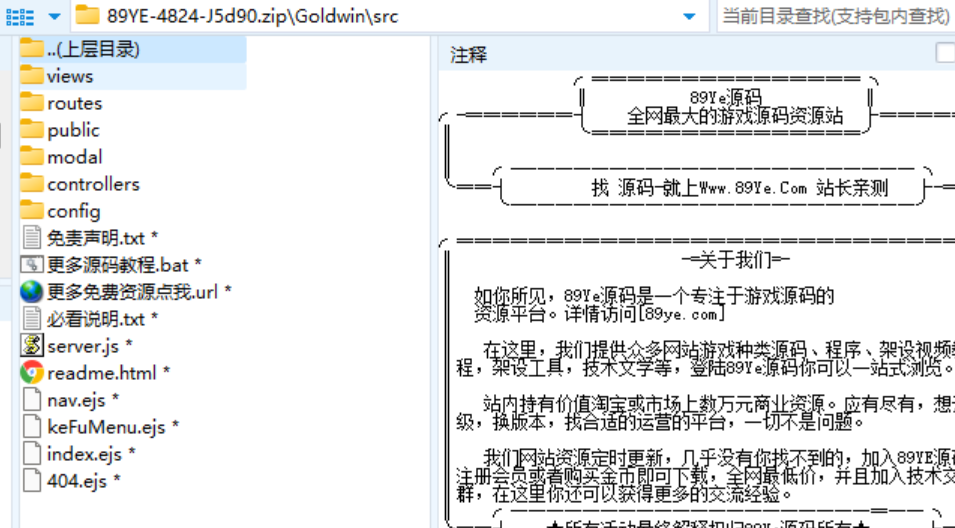Select the server.js script file icon
Viewport: 955px width, 528px height.
coord(32,346)
